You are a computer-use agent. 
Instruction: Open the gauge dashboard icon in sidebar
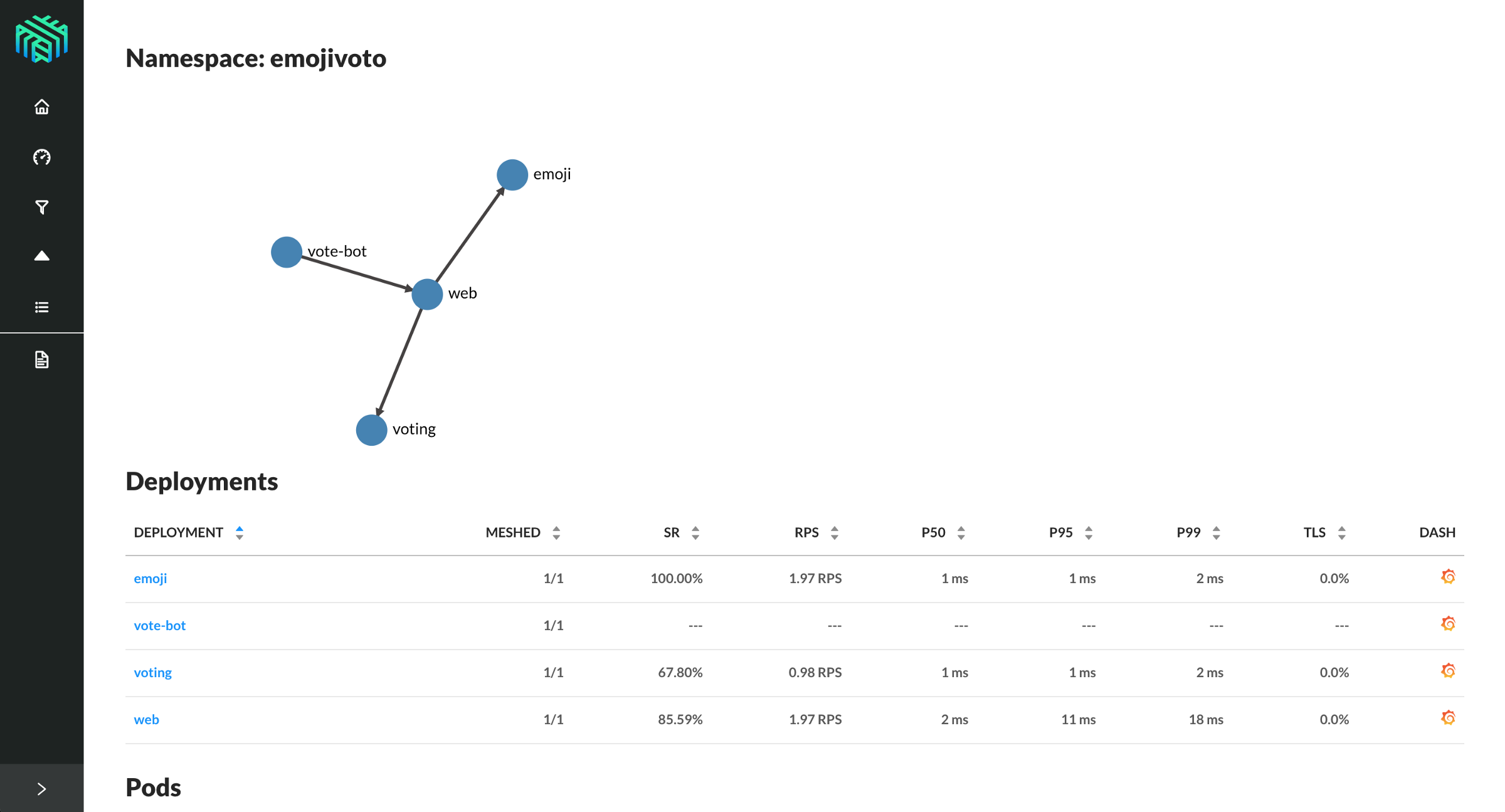tap(41, 157)
